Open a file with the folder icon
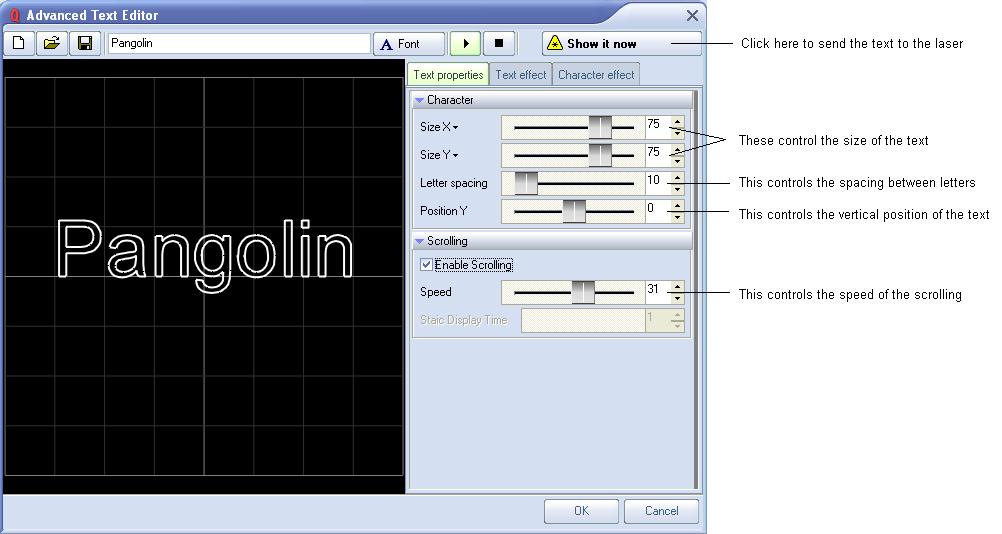Image resolution: width=1002 pixels, height=534 pixels. click(x=52, y=44)
